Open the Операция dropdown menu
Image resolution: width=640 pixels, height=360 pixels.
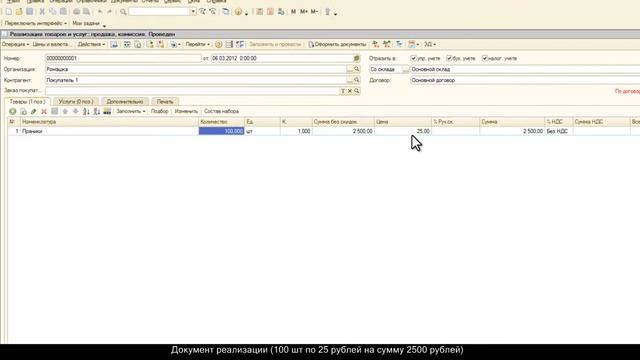click(16, 44)
